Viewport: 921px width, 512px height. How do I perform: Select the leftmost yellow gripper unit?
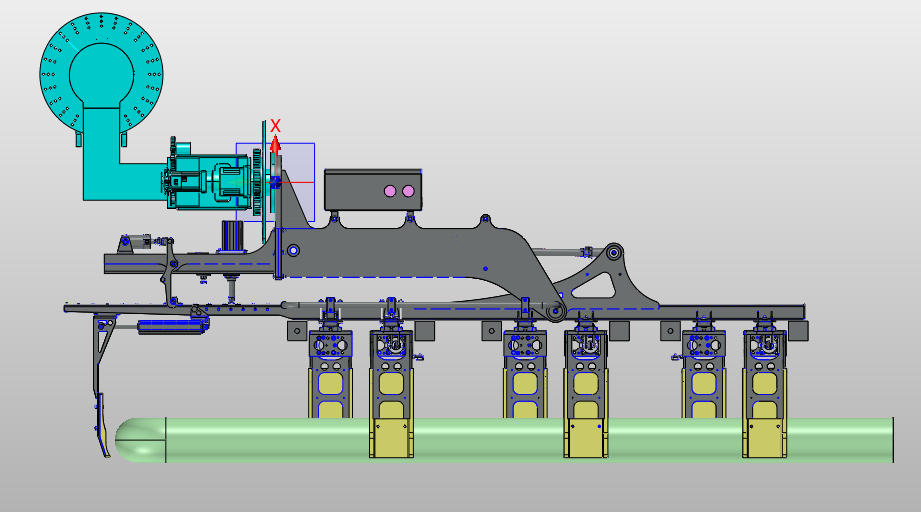point(331,373)
